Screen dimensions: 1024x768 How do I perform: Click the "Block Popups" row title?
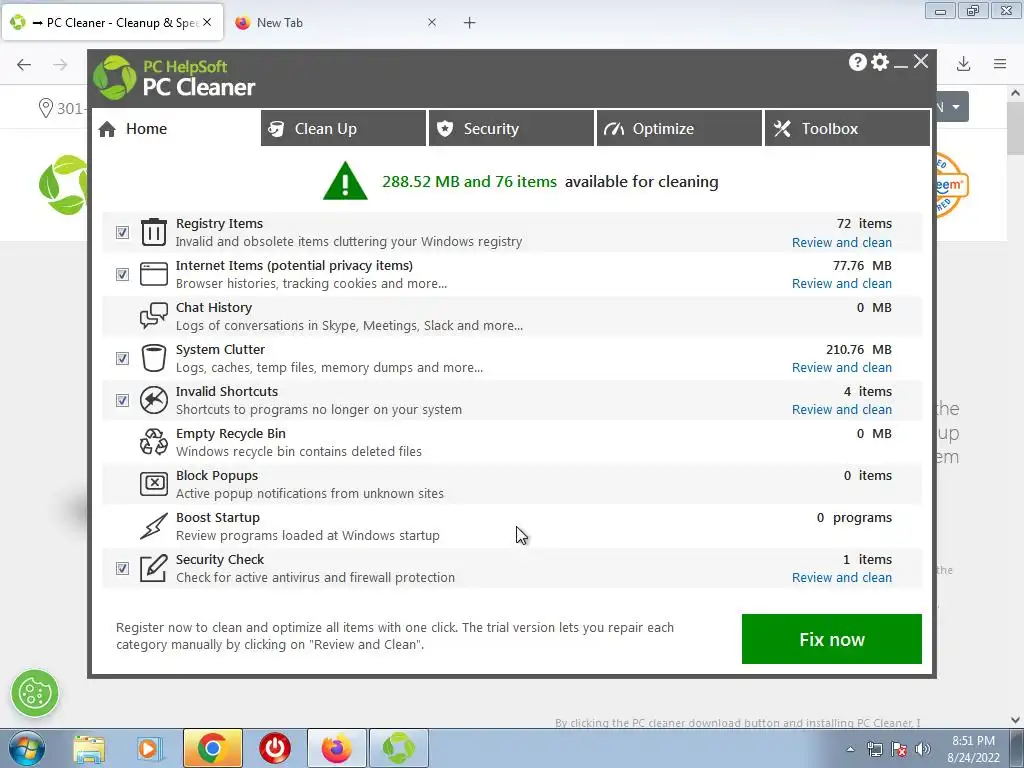coord(217,475)
